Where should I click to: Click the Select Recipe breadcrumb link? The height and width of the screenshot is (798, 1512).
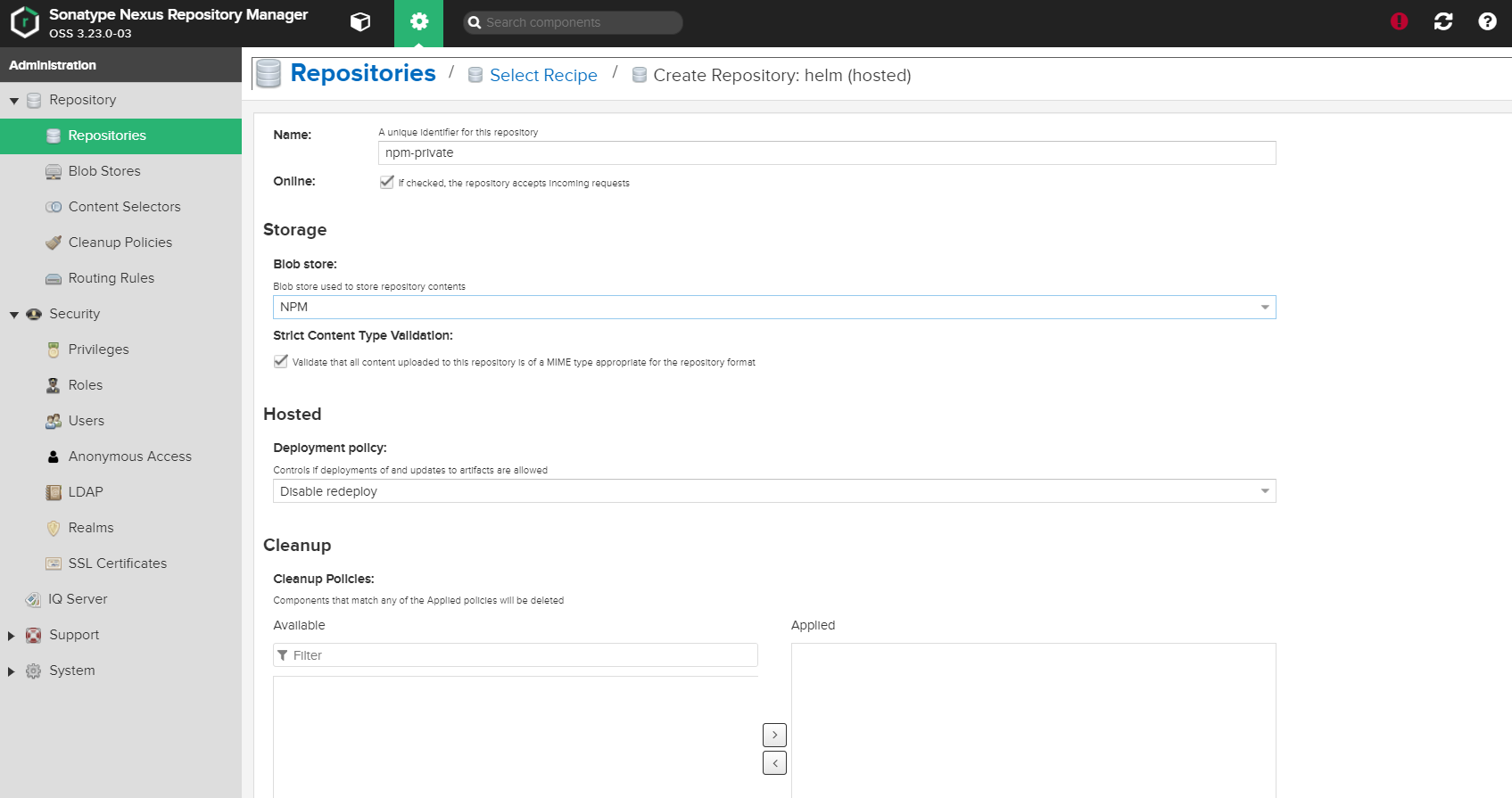[542, 76]
